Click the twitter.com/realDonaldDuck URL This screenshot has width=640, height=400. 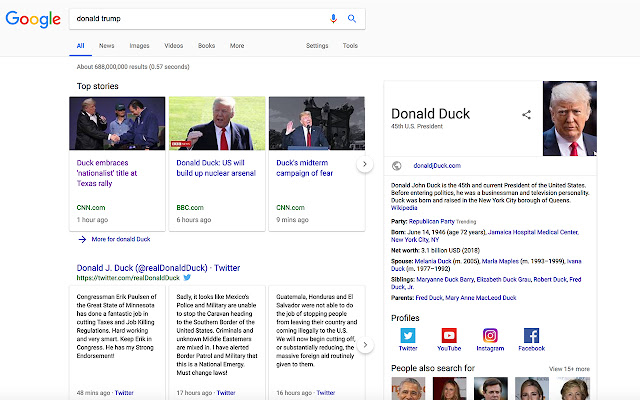pyautogui.click(x=128, y=278)
